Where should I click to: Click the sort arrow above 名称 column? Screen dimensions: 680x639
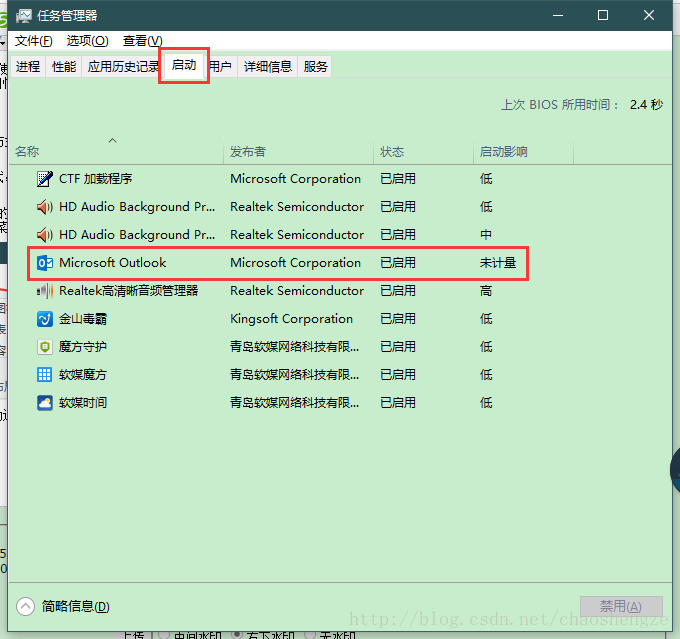click(x=112, y=140)
